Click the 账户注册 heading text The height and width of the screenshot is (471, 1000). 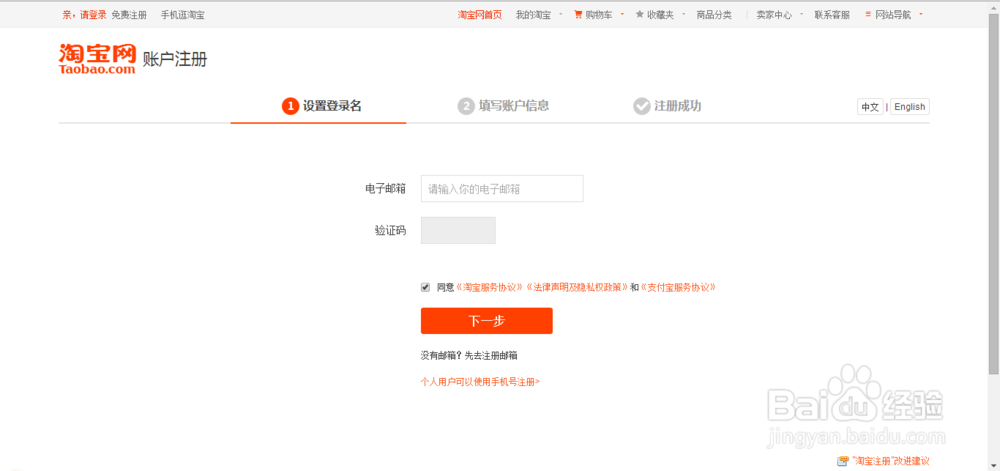[x=175, y=60]
